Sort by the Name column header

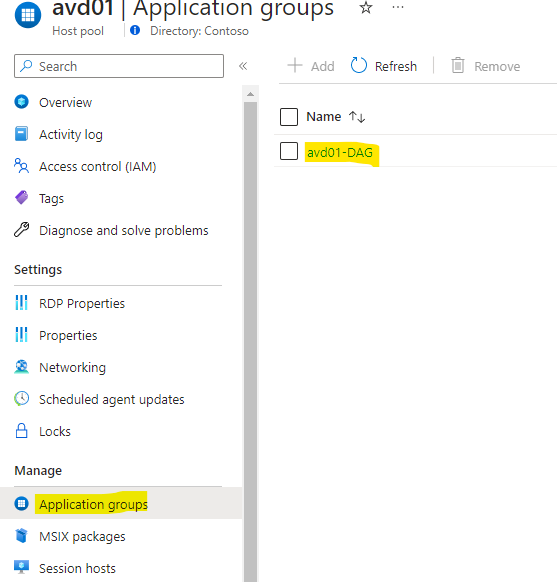point(324,117)
